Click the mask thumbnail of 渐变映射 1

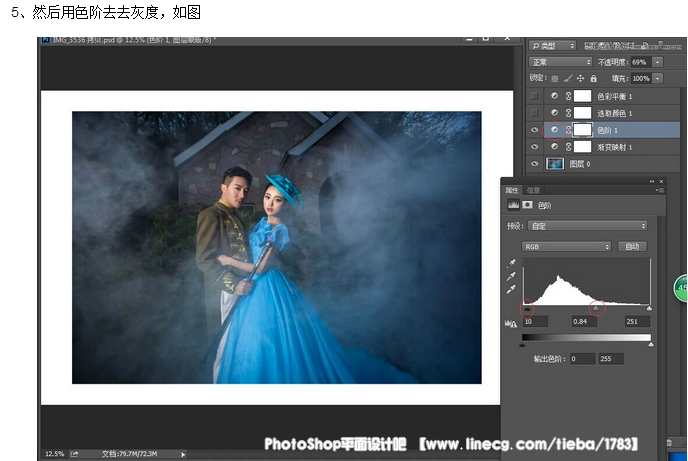582,147
